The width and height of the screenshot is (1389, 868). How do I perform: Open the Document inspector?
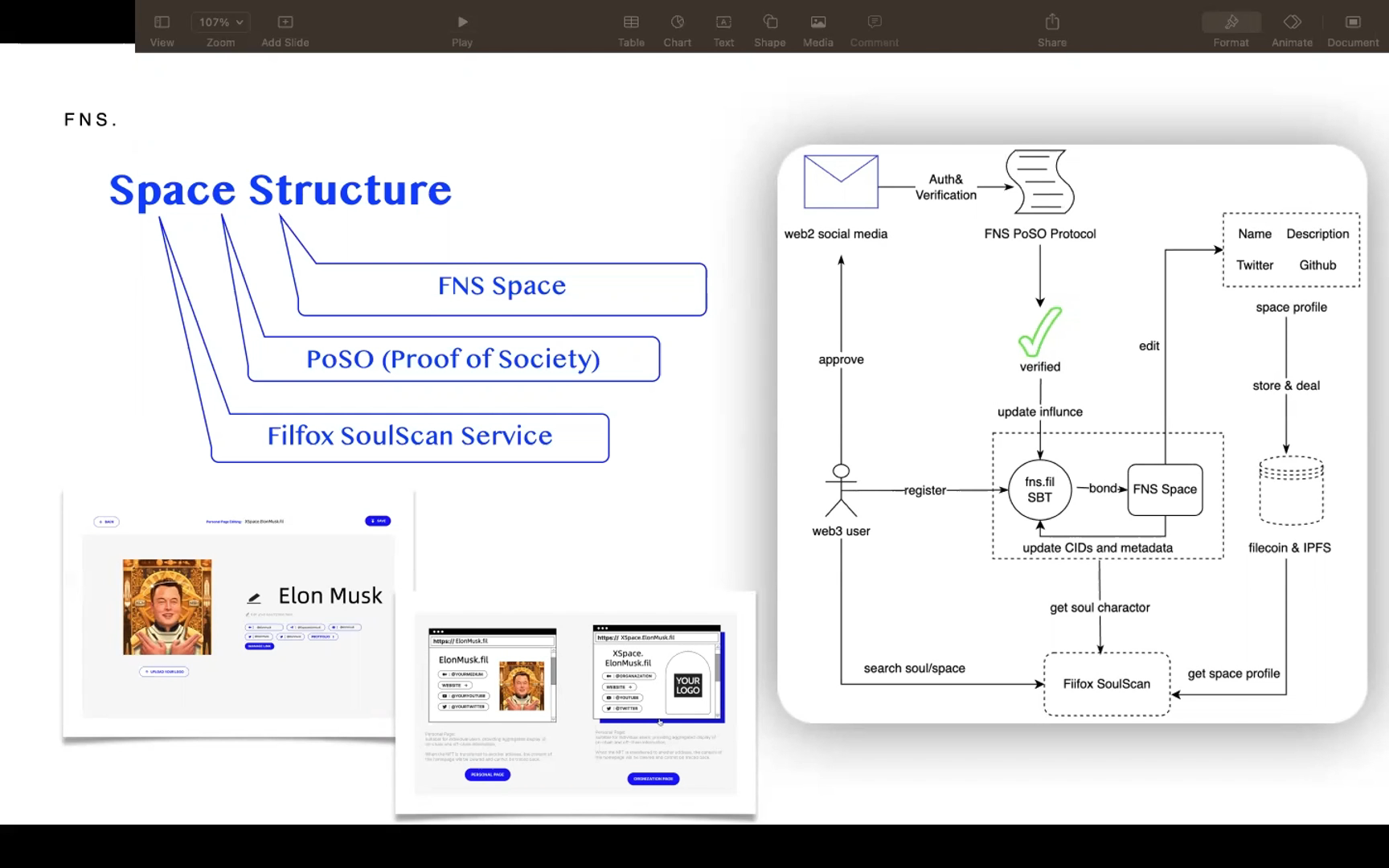(1353, 30)
